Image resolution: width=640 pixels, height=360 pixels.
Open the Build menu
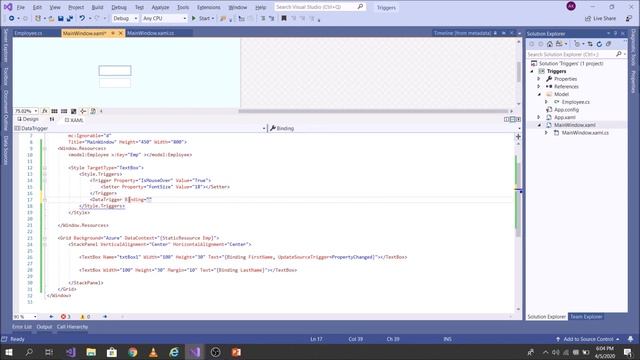(x=97, y=7)
